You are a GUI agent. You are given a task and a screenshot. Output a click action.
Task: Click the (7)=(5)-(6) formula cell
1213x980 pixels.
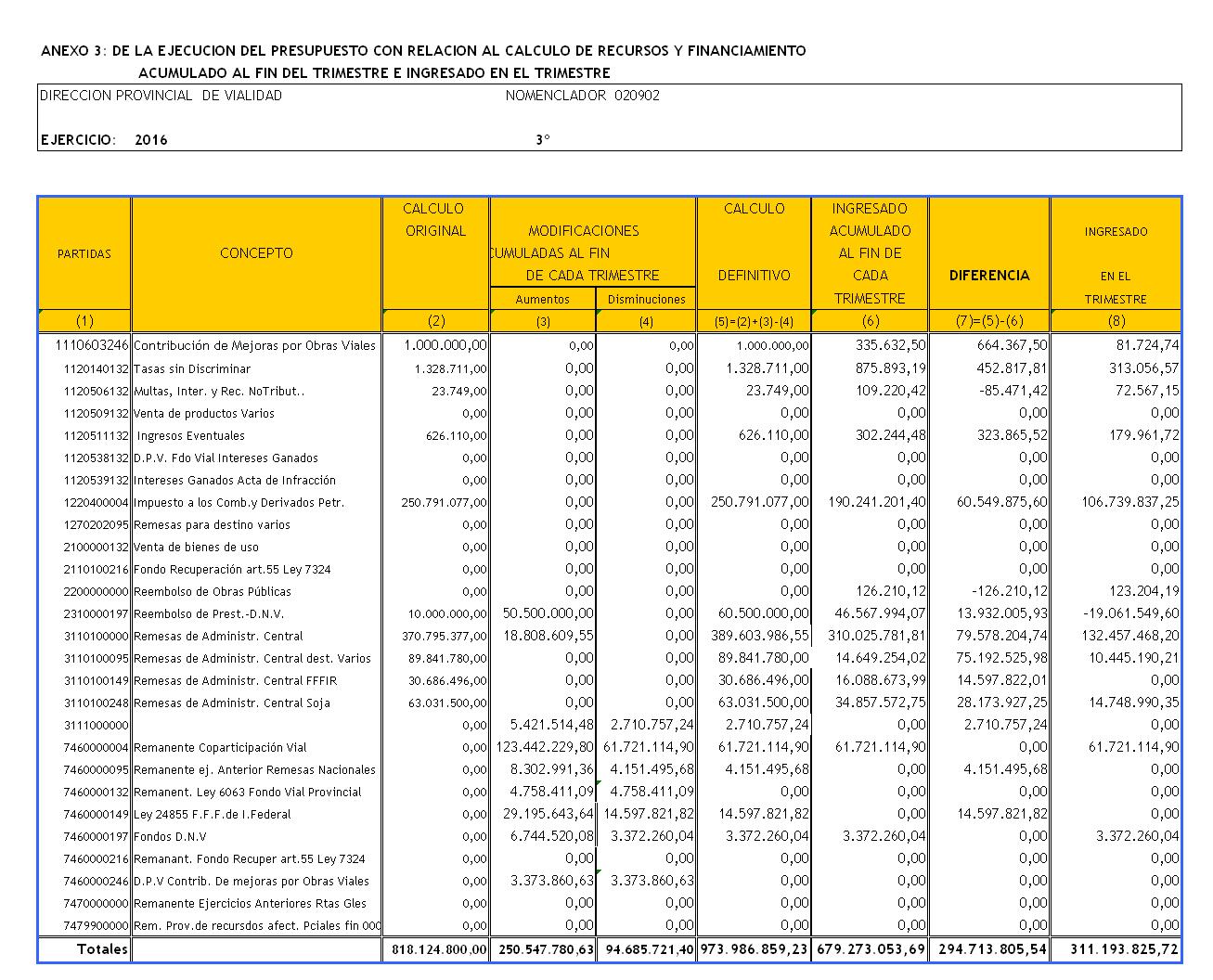tap(989, 321)
